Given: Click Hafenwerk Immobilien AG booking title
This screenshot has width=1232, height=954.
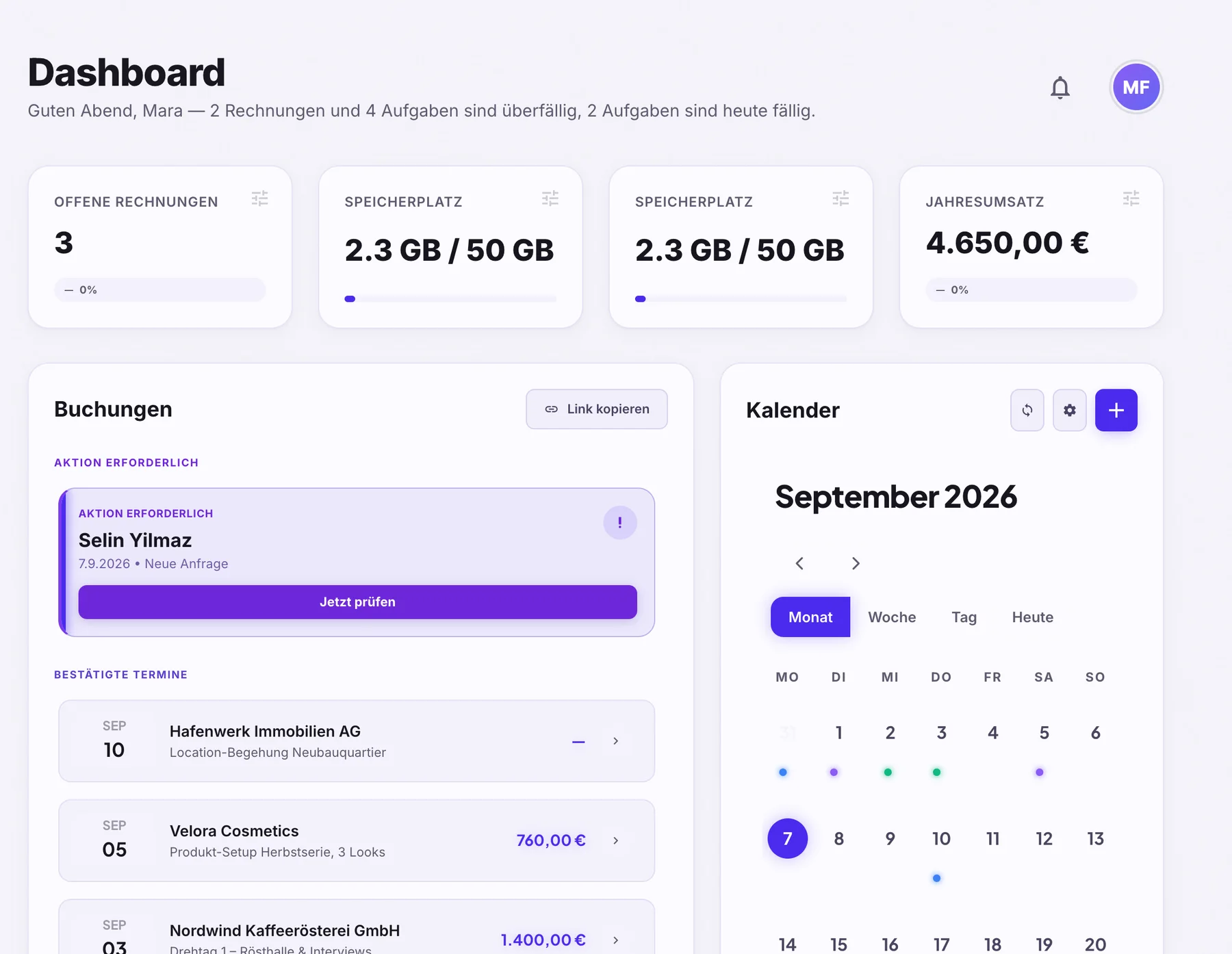Looking at the screenshot, I should click(x=265, y=732).
